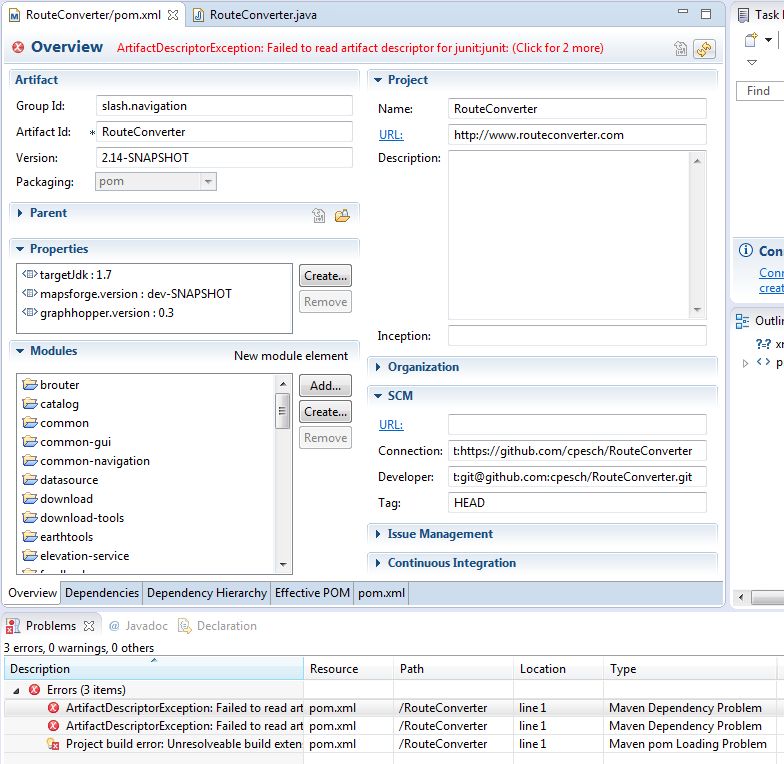Click the Java file icon on RouteConverter.java tab

[x=198, y=15]
